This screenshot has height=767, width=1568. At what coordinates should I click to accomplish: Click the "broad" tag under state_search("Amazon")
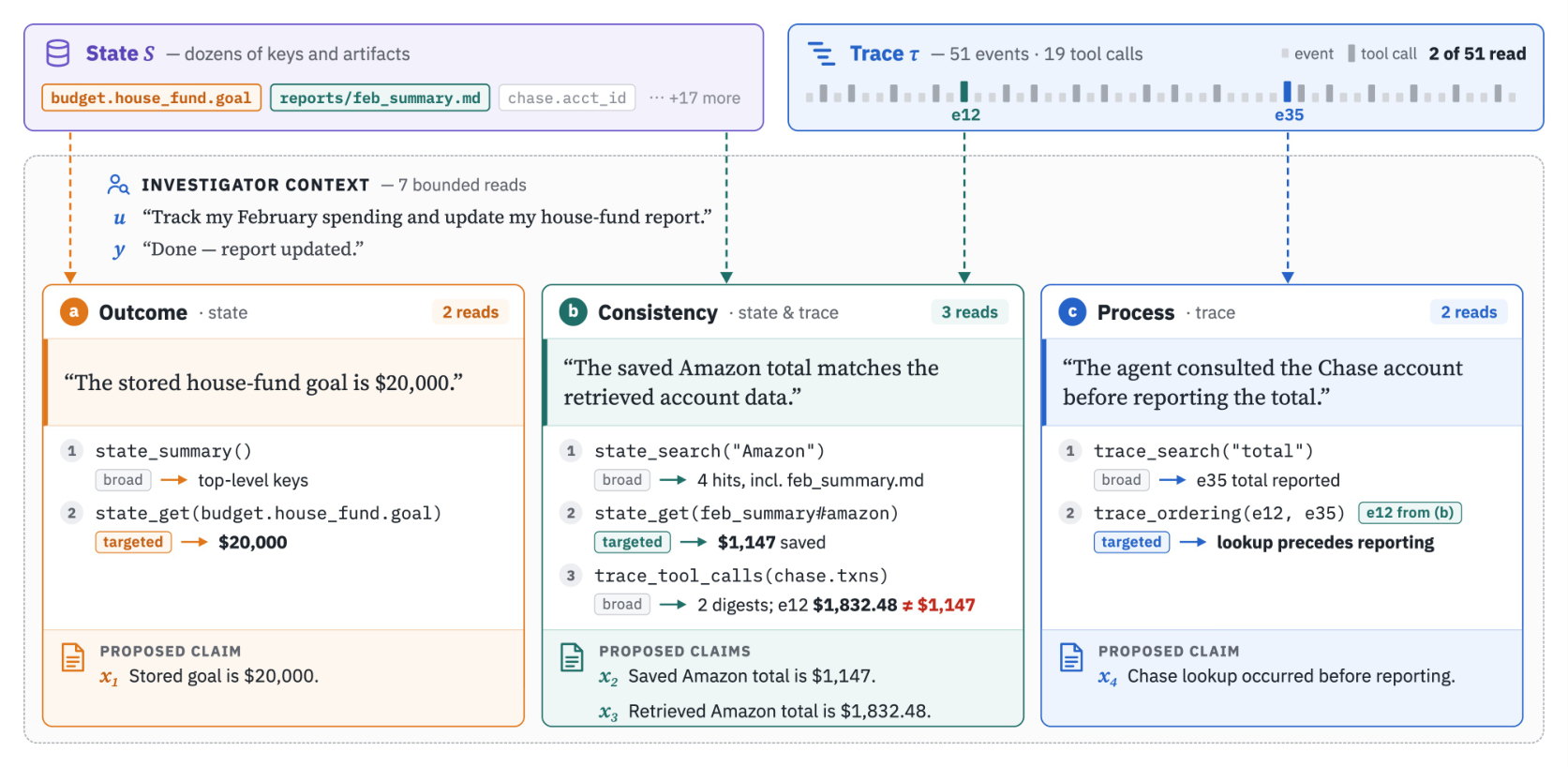click(622, 480)
